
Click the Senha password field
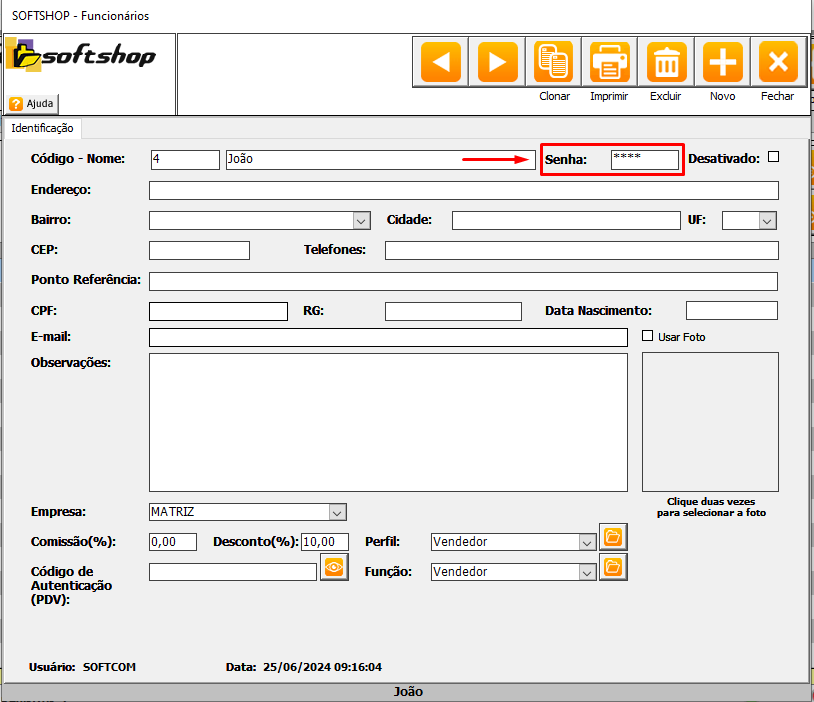pyautogui.click(x=644, y=159)
